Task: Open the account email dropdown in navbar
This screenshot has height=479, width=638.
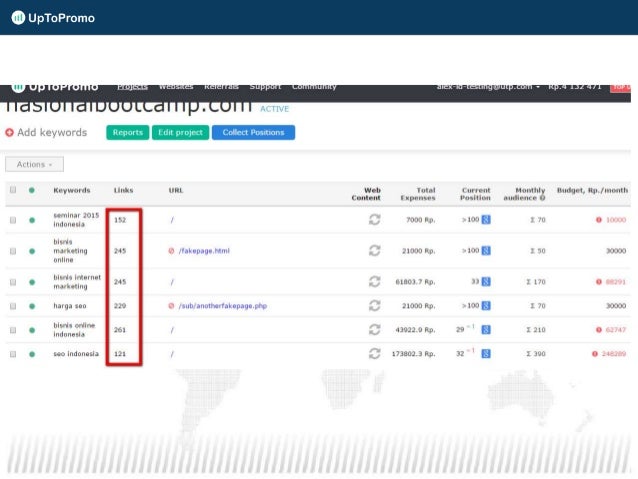Action: pos(488,87)
